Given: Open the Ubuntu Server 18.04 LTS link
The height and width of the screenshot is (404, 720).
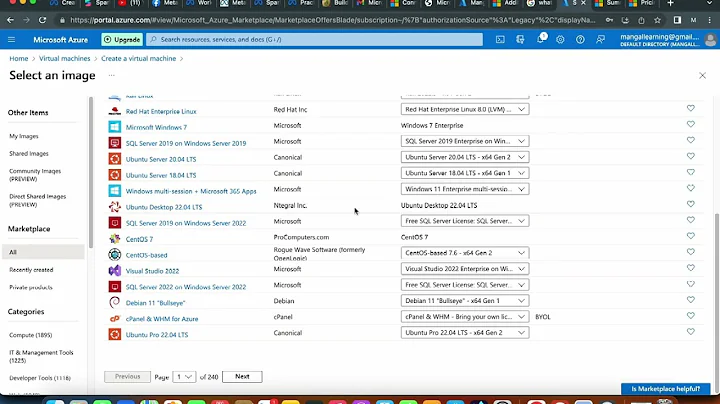Looking at the screenshot, I should [161, 175].
